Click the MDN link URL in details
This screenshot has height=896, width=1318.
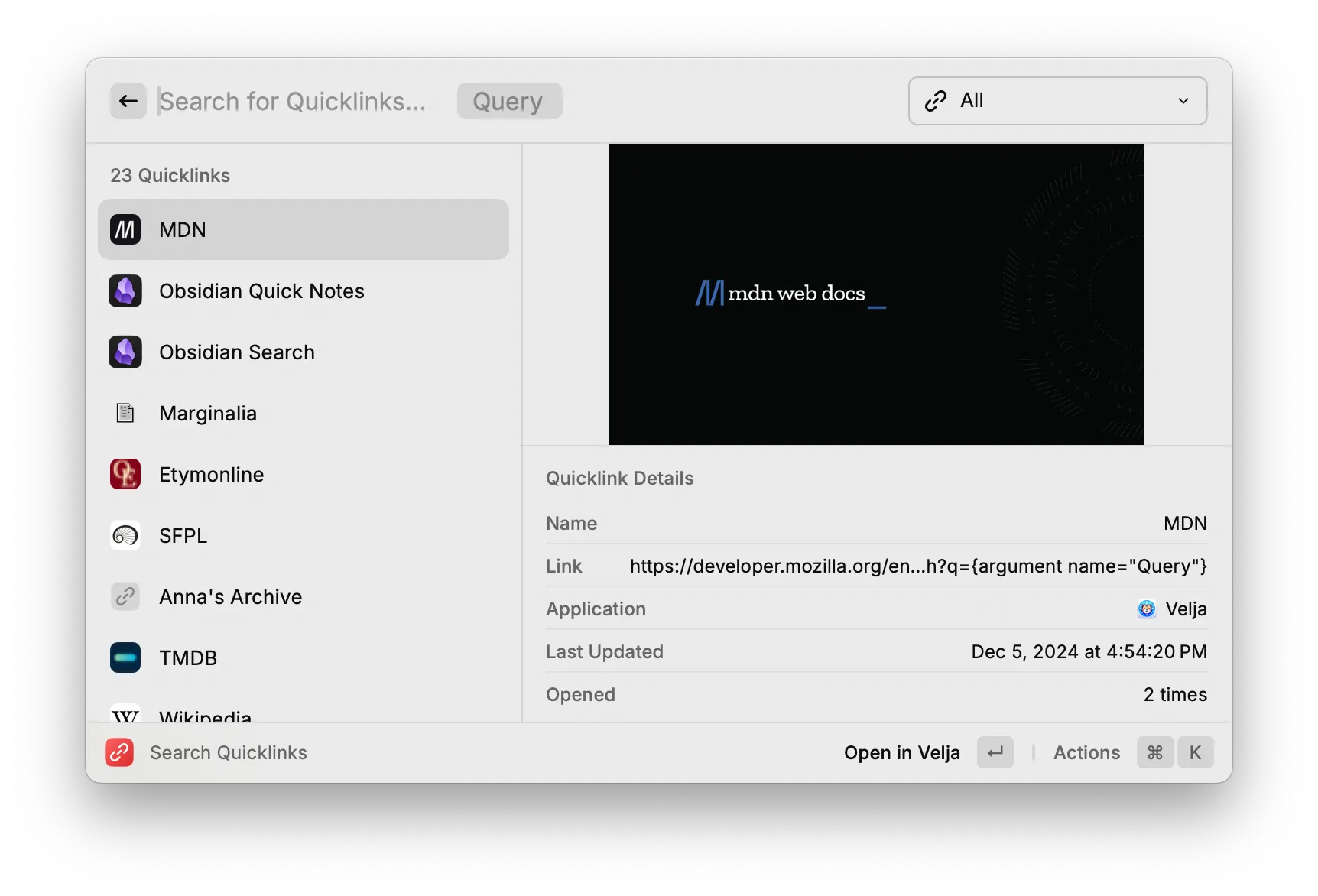pyautogui.click(x=917, y=566)
